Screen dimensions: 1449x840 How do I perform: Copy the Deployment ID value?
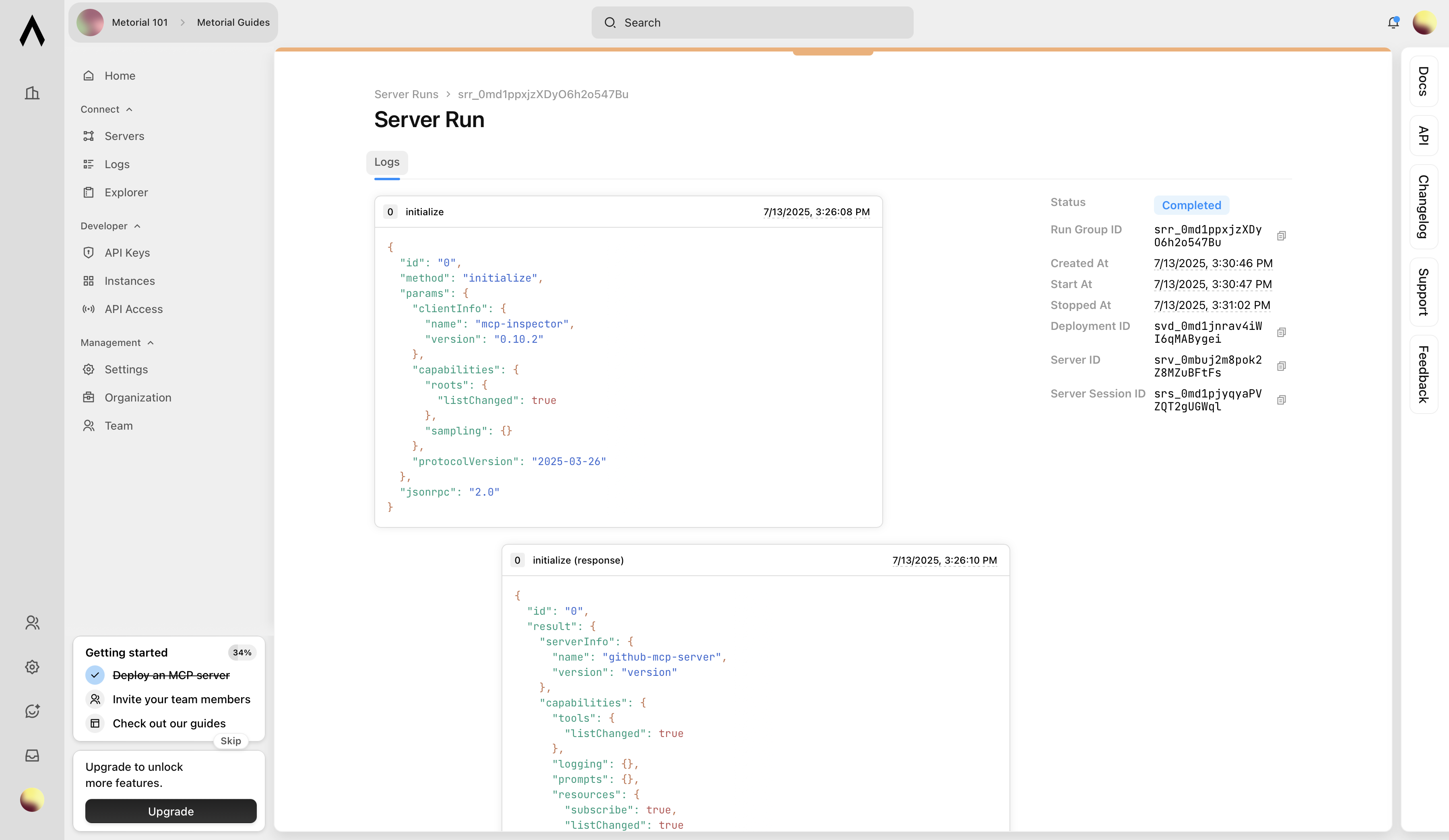tap(1281, 332)
